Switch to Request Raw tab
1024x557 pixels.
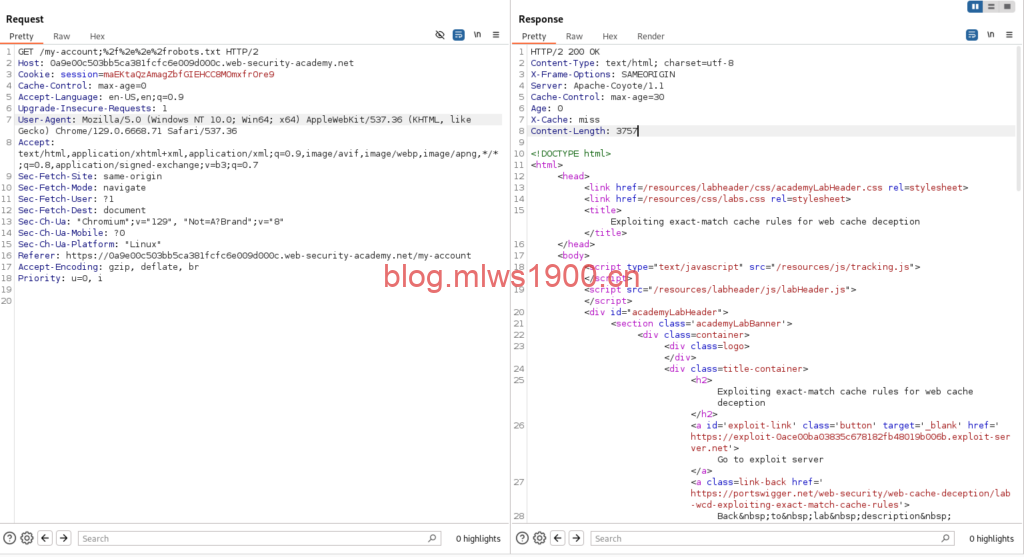61,37
